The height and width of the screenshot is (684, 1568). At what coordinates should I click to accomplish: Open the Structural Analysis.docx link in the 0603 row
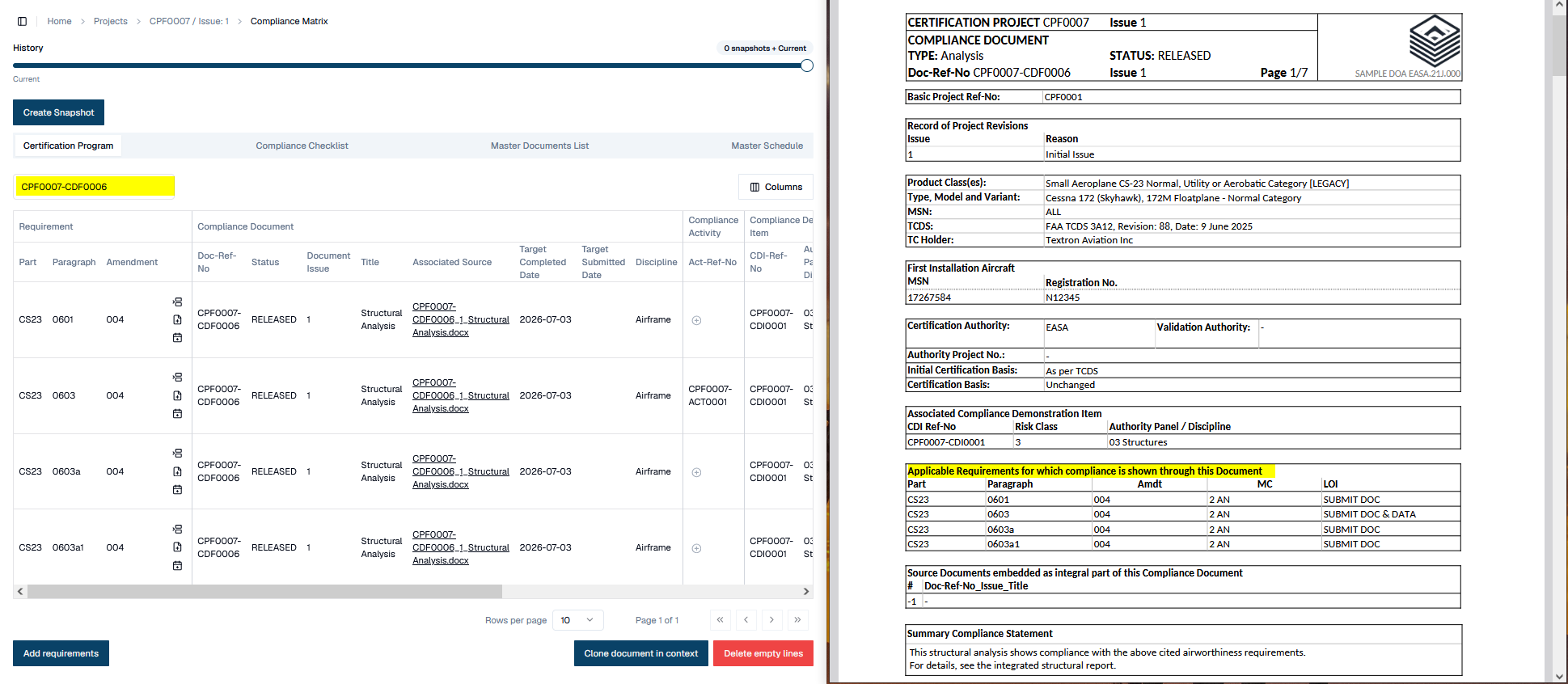(461, 395)
